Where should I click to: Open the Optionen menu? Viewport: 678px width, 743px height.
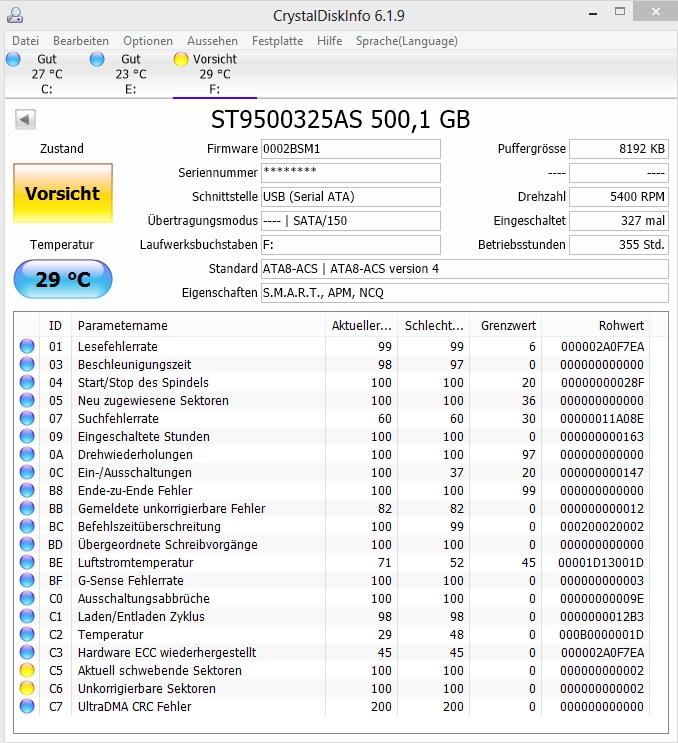(148, 41)
